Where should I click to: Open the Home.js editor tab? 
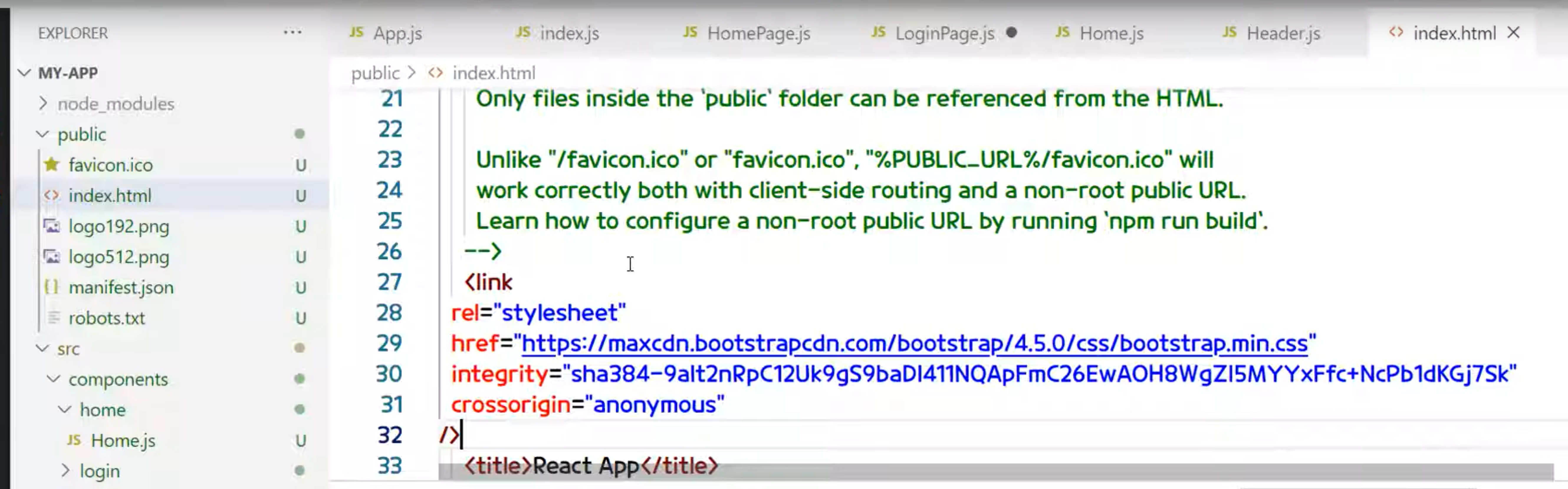[1112, 34]
